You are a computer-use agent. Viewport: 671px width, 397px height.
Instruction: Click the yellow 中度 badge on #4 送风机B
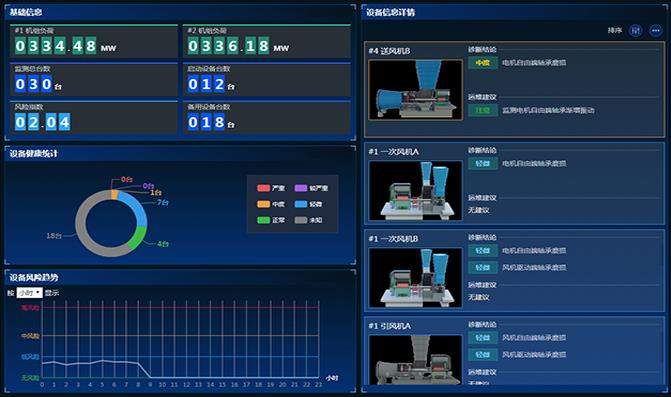tap(483, 63)
